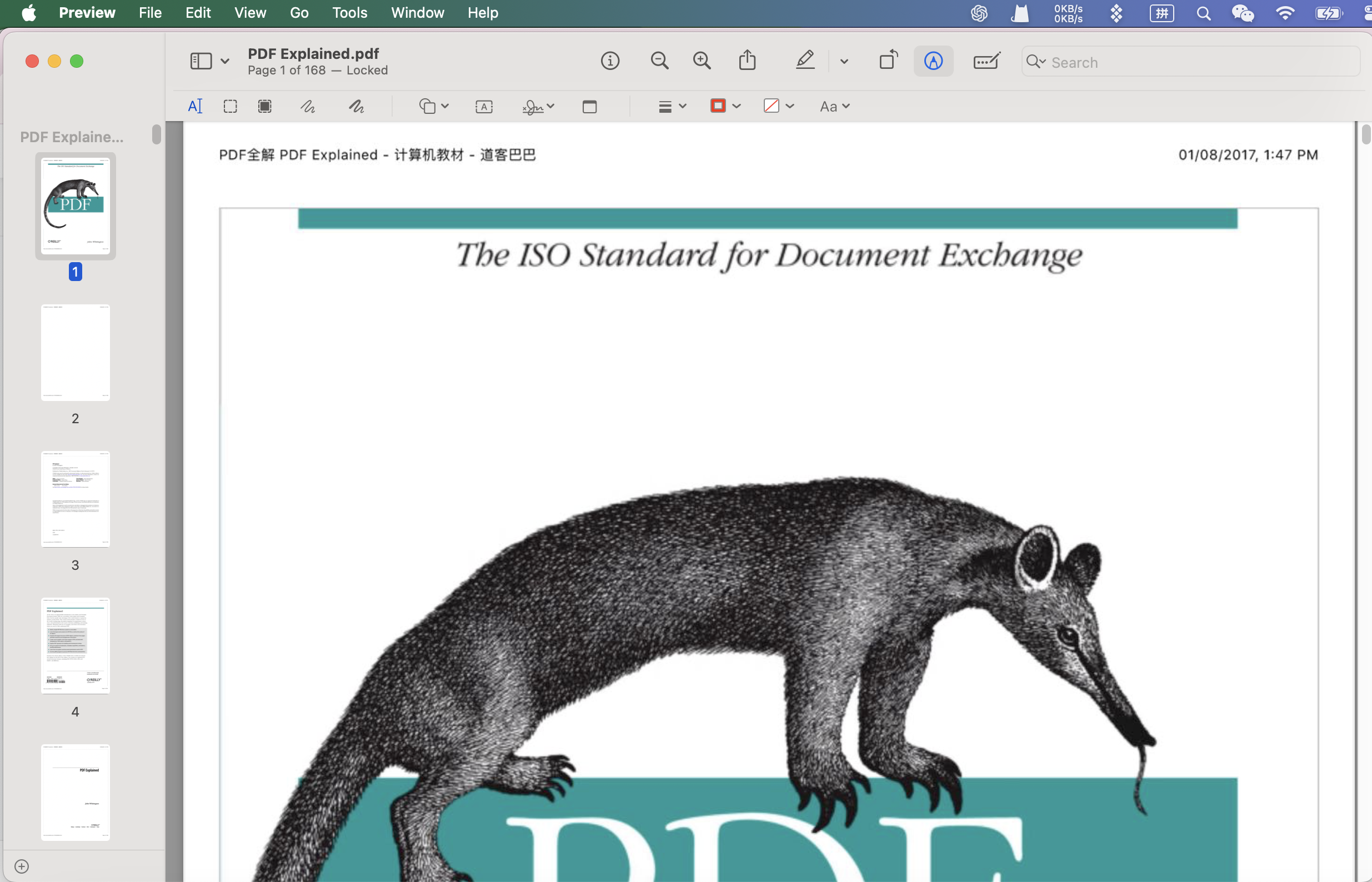Open the Window menu

tap(418, 13)
